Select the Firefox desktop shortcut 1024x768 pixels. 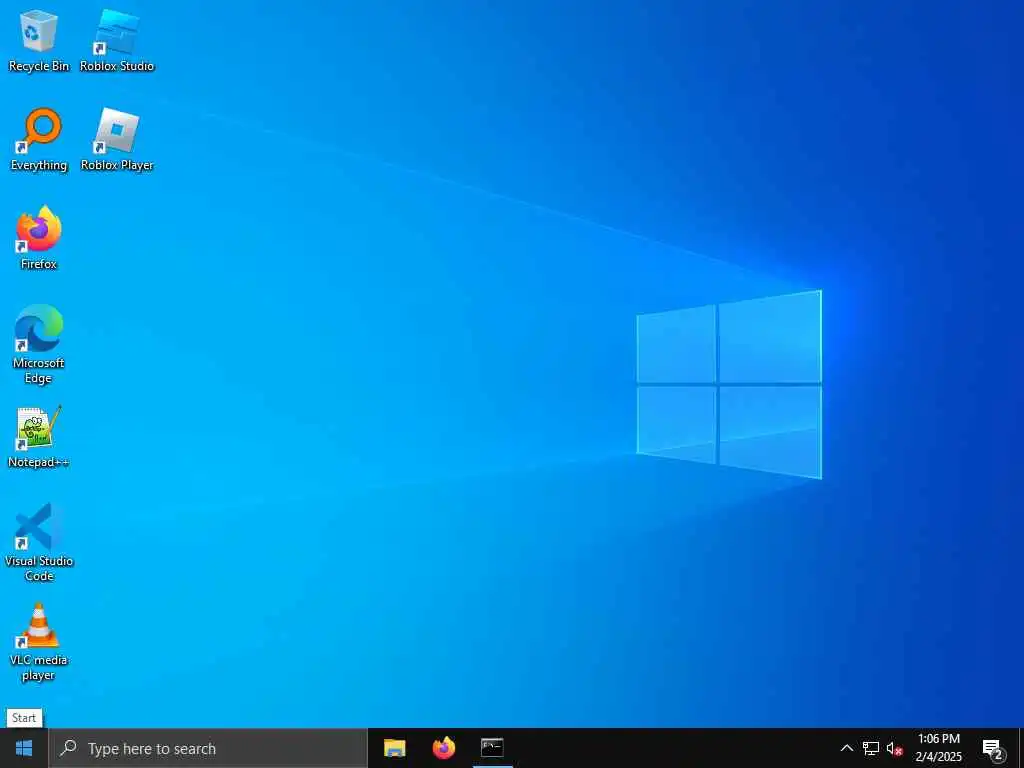coord(39,238)
